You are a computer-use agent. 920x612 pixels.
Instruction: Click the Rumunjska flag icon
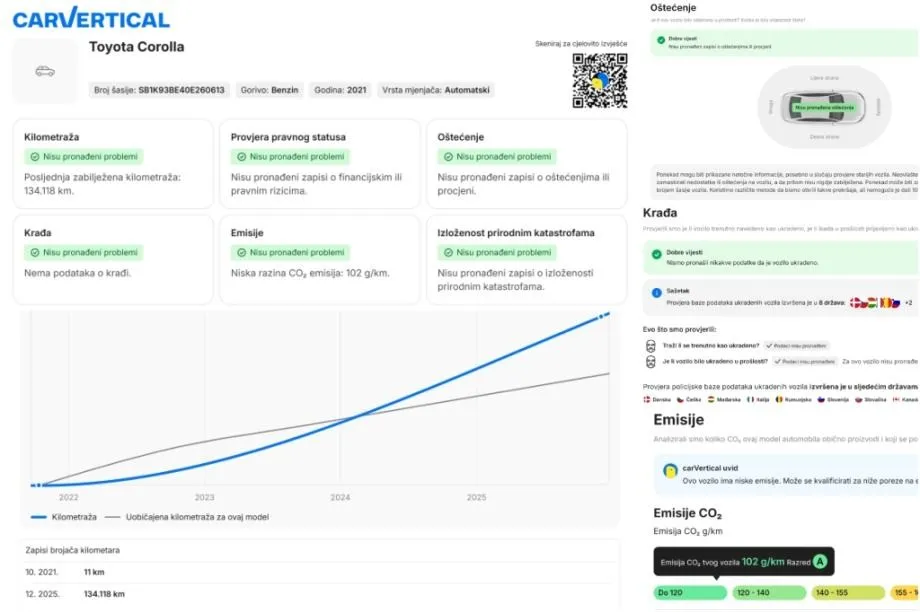[x=779, y=400]
